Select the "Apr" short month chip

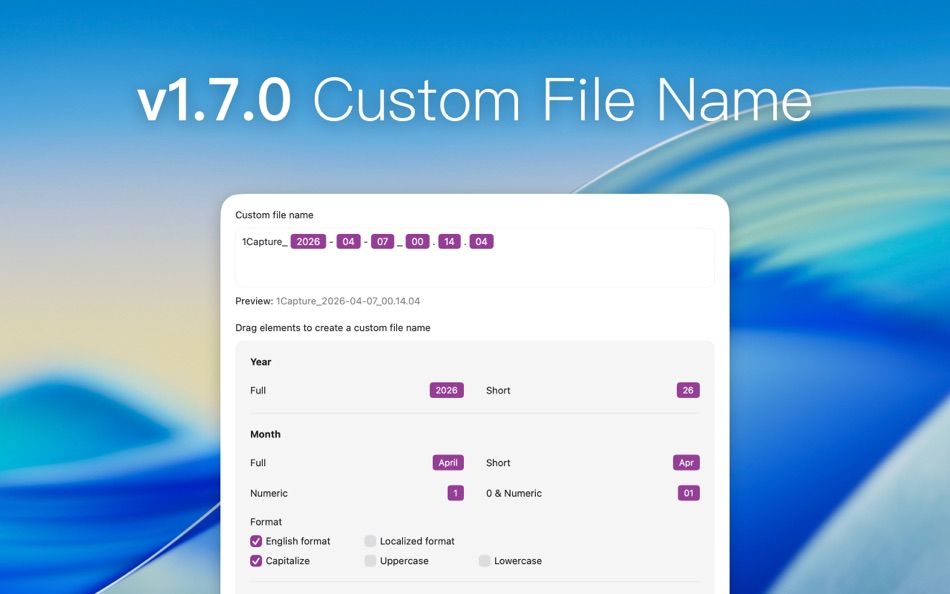coord(686,462)
